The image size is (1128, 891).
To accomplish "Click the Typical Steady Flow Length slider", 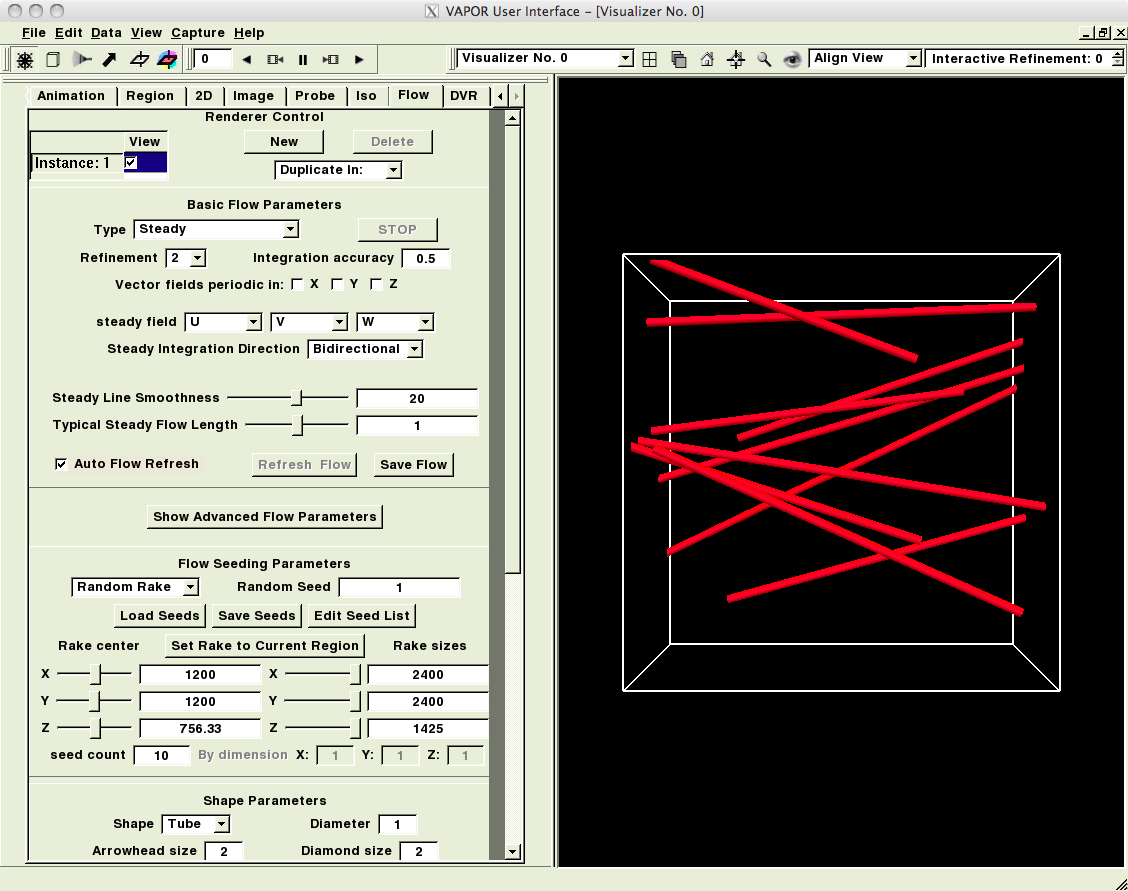I will 296,425.
